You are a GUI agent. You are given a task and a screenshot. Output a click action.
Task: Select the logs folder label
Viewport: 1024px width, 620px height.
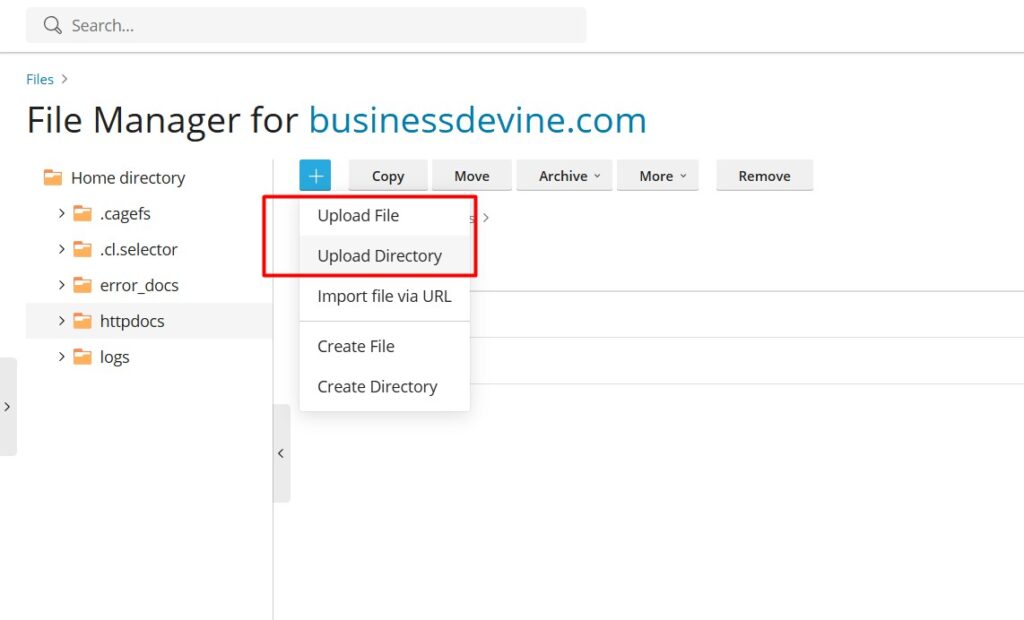tap(114, 357)
